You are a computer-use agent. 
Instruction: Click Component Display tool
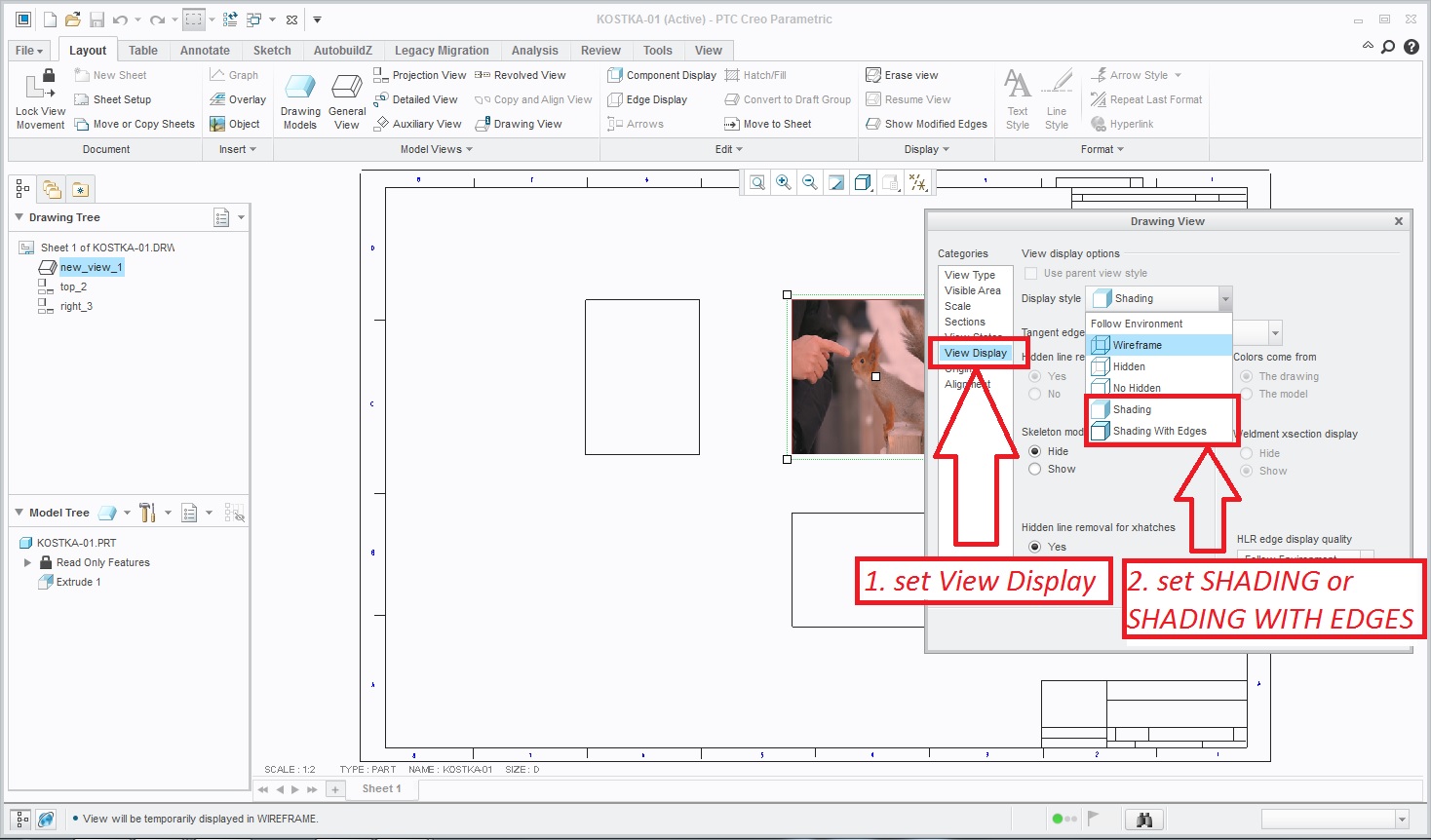click(x=662, y=75)
